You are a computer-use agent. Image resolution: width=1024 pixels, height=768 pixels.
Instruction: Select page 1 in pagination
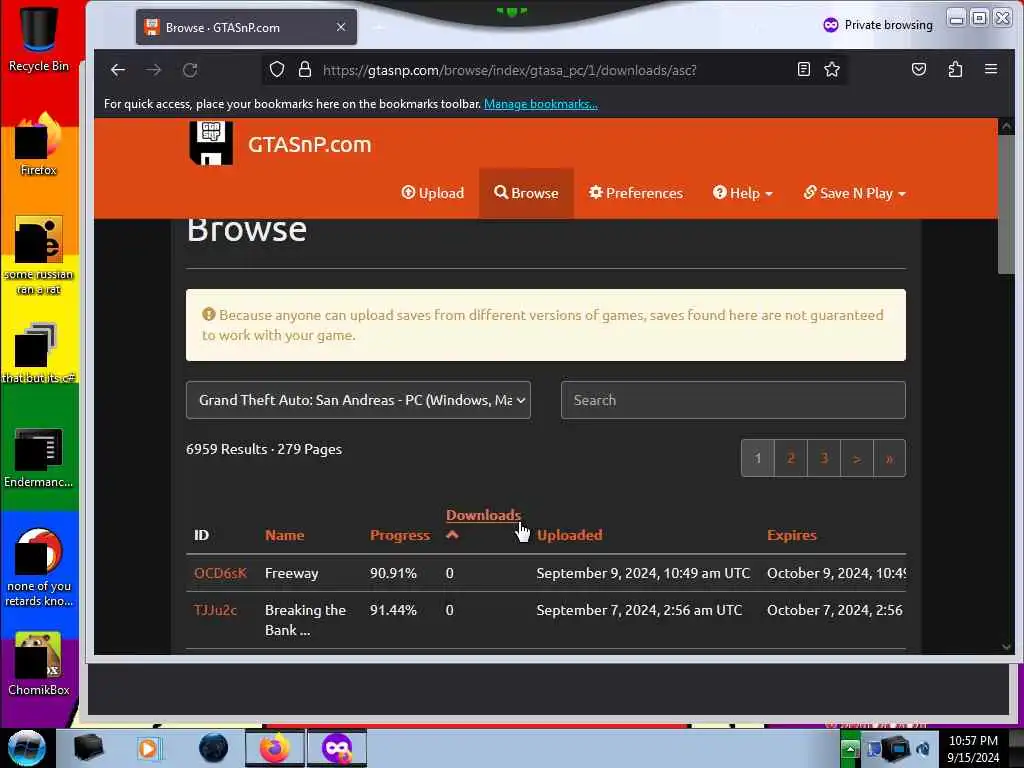pos(758,458)
